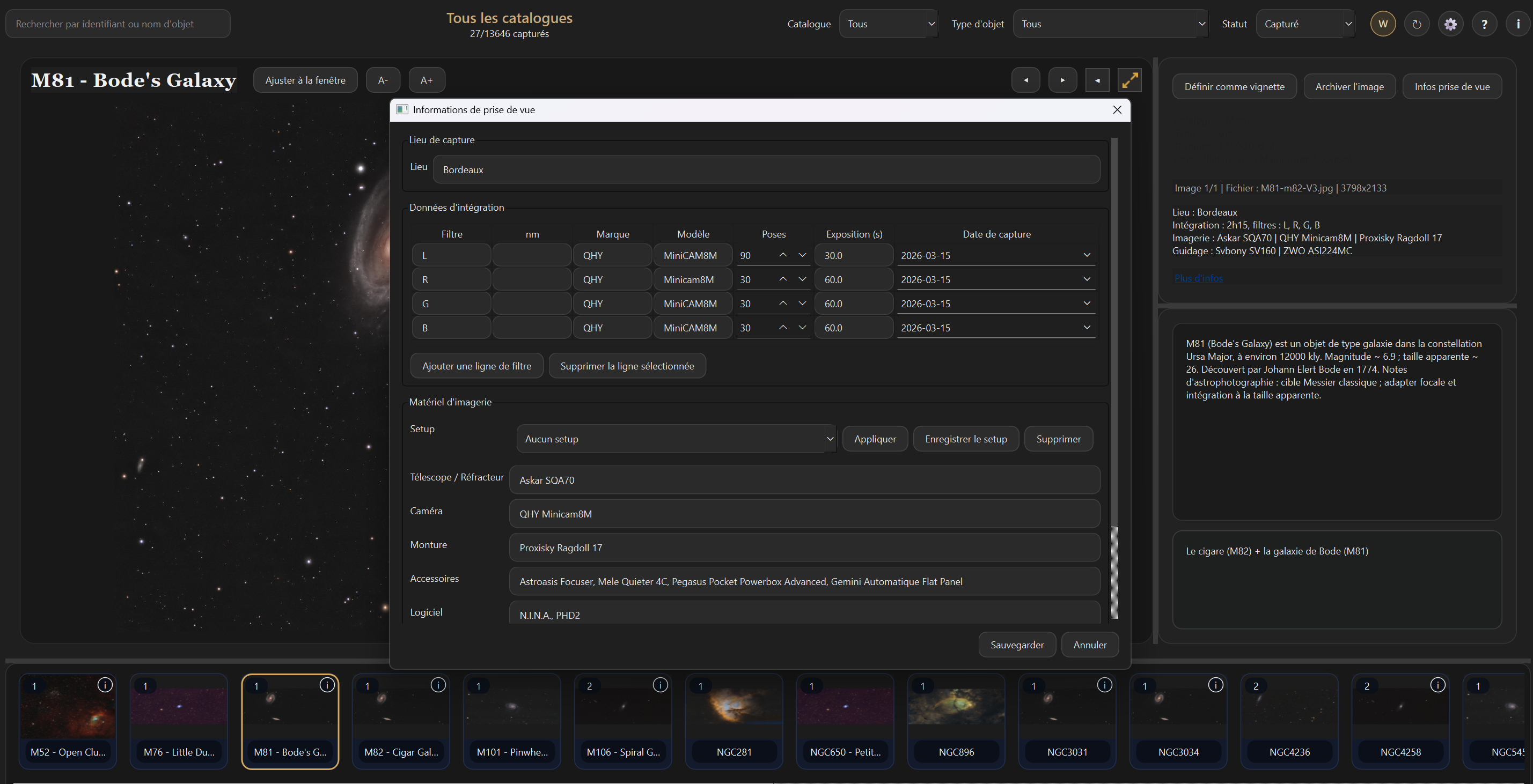Follow the Plus d'infos link

[1198, 278]
